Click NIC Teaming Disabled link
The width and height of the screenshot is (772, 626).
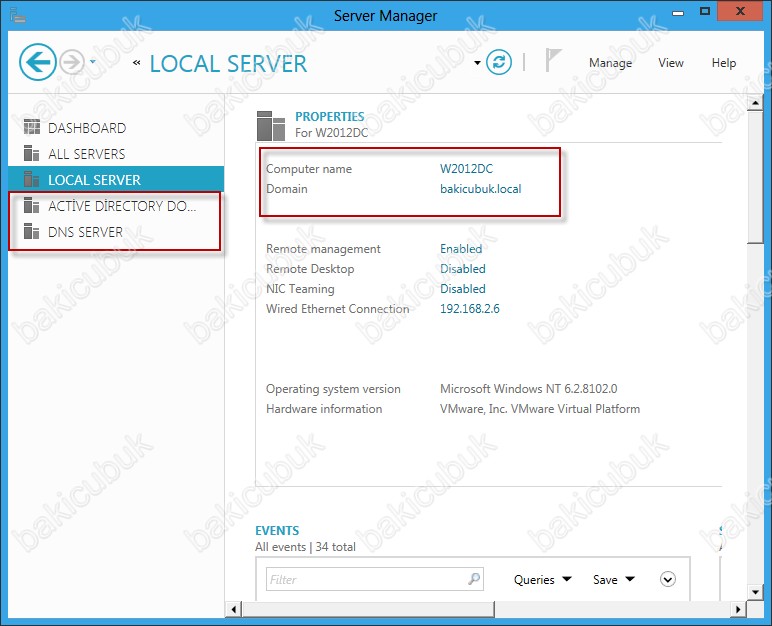pos(463,289)
